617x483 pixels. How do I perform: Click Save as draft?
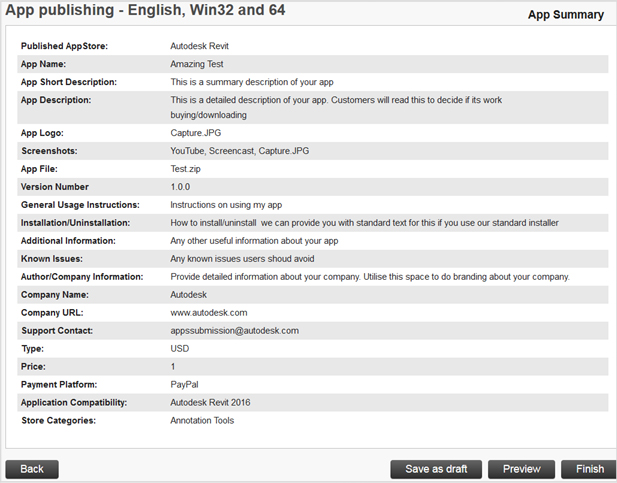pyautogui.click(x=436, y=469)
